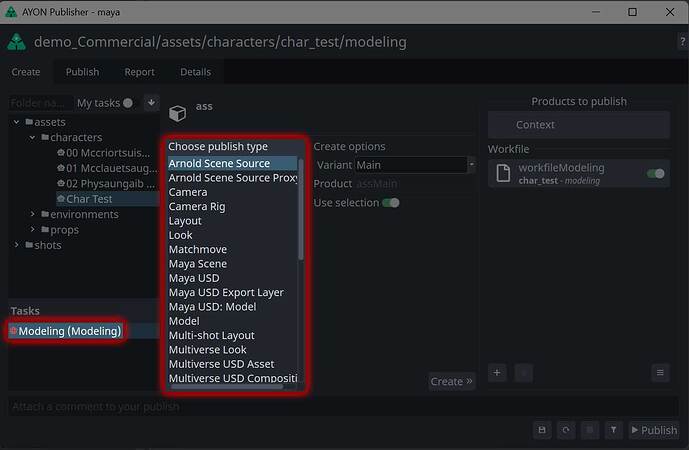Toggle the workfileModeling instance switch
The width and height of the screenshot is (689, 450).
(x=656, y=174)
